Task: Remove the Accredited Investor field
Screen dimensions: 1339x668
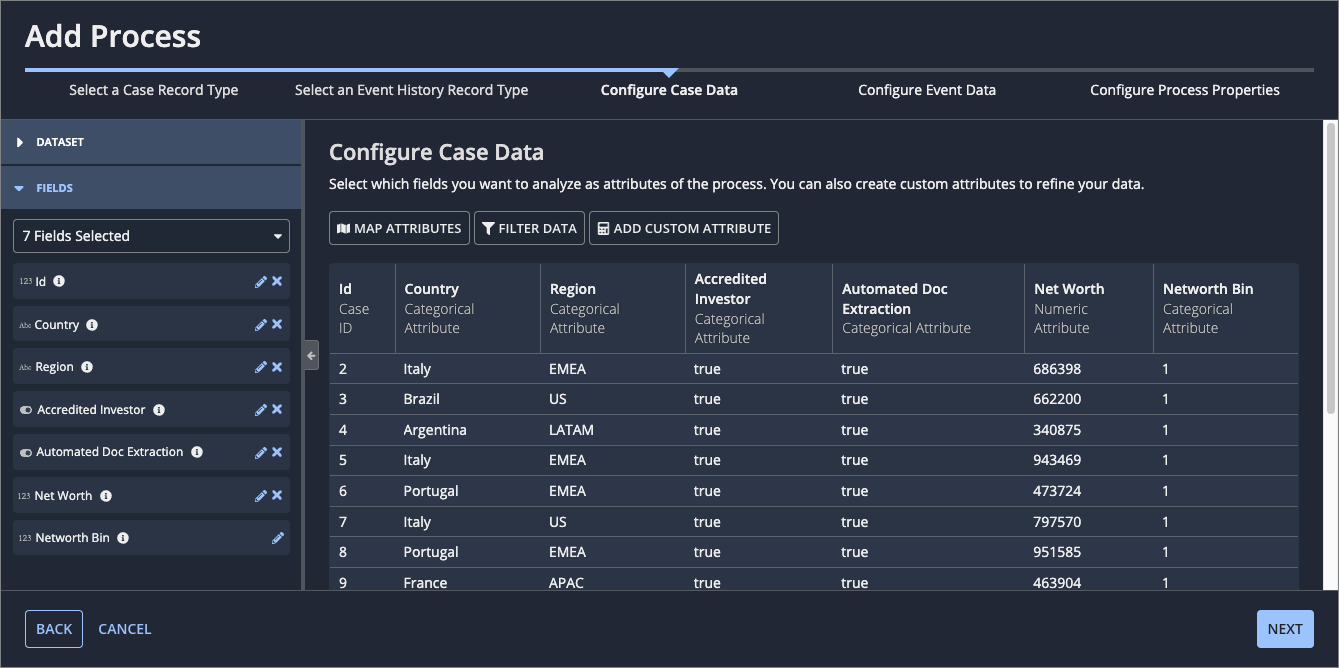Action: click(x=277, y=410)
